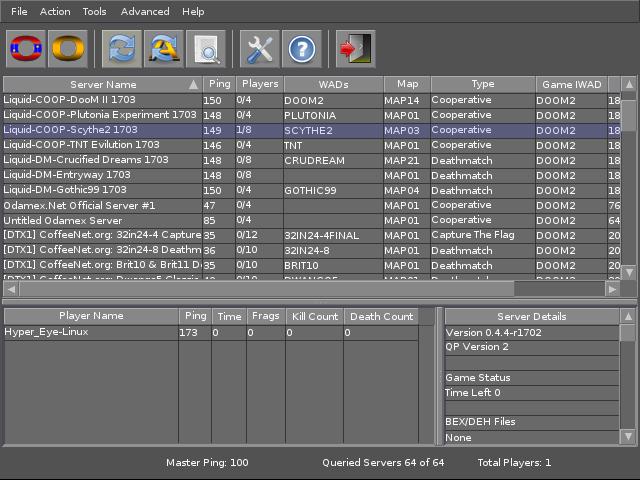Viewport: 640px width, 480px height.
Task: Click the Frags column header in player list
Action: point(265,317)
